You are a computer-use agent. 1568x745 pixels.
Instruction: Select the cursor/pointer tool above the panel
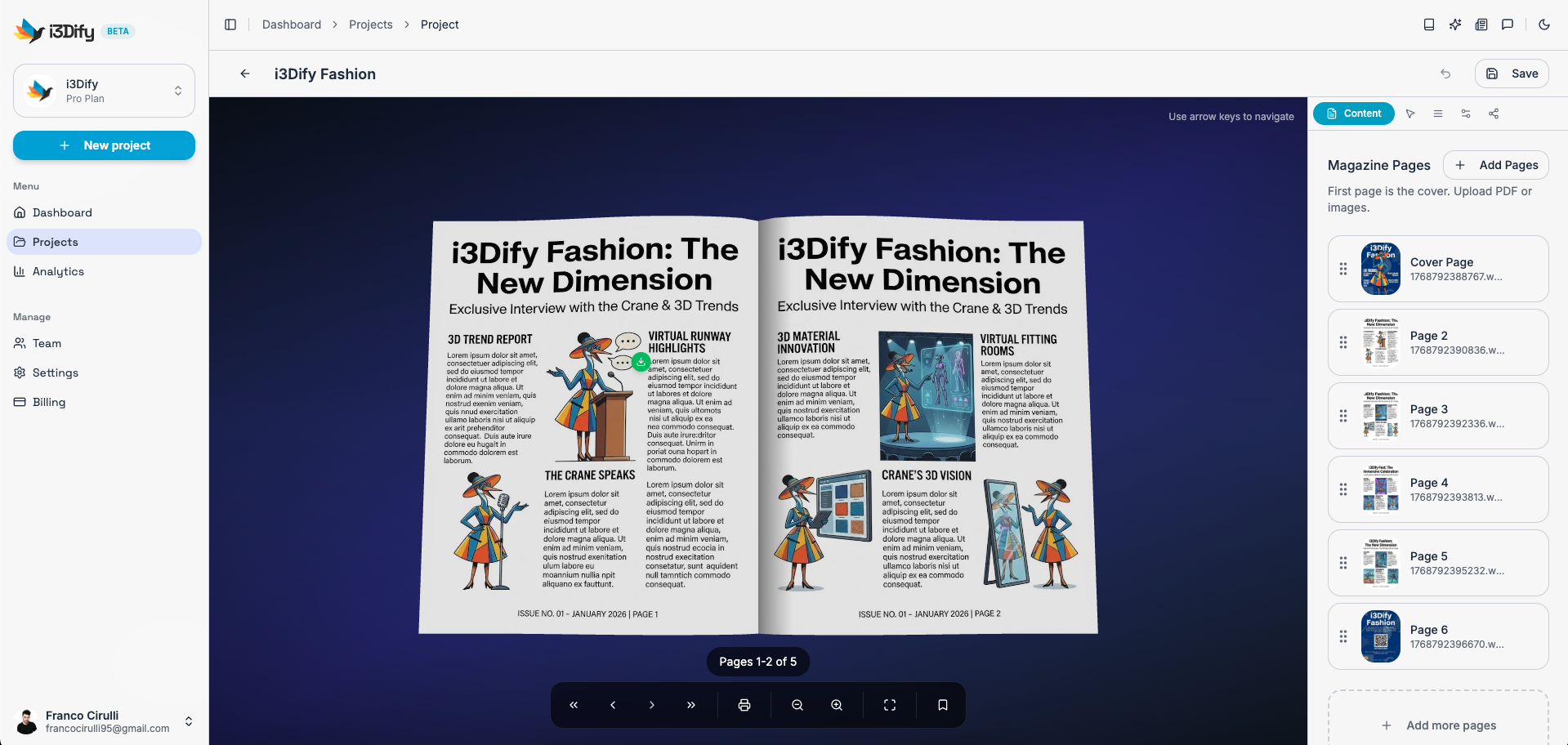(1410, 114)
